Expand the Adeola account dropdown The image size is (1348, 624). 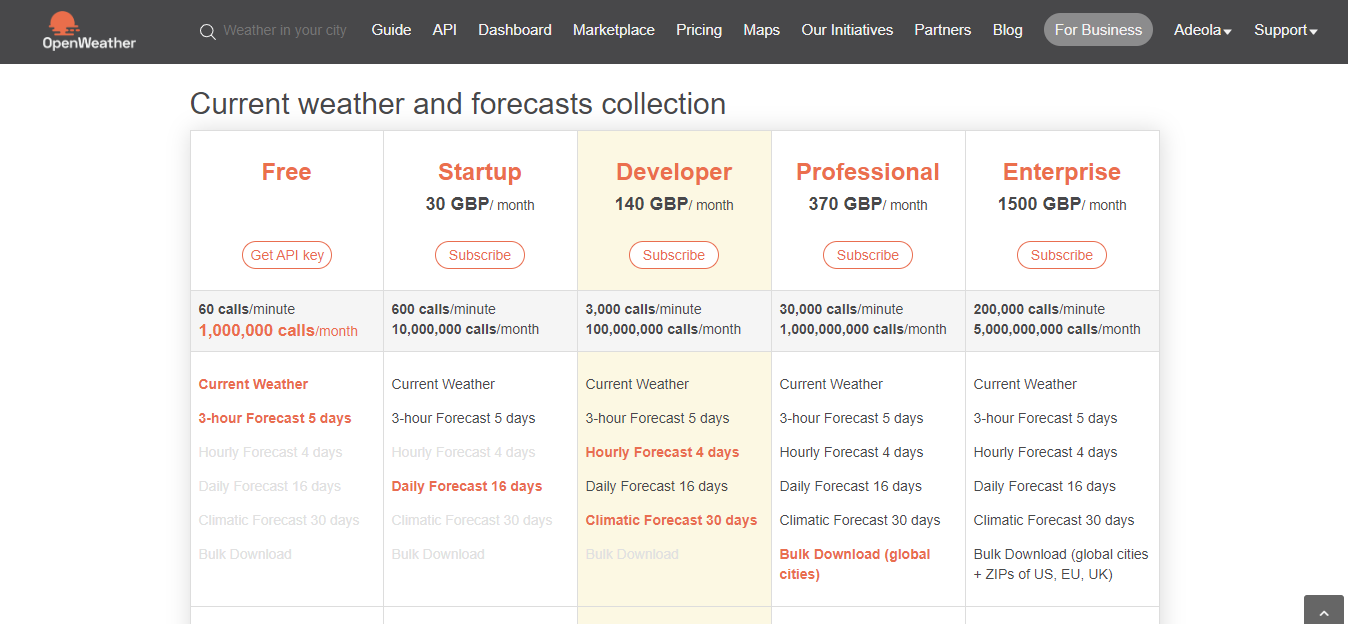[1203, 30]
